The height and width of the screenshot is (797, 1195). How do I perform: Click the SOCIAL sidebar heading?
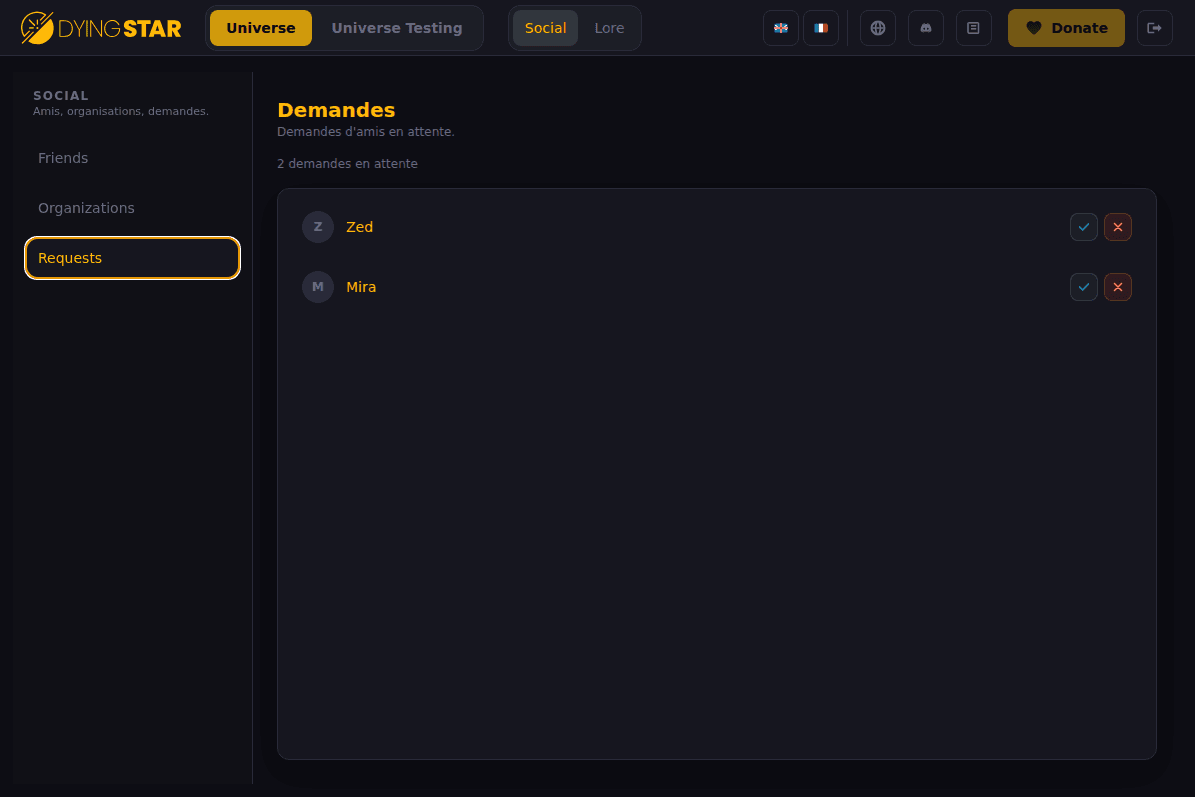pyautogui.click(x=61, y=95)
